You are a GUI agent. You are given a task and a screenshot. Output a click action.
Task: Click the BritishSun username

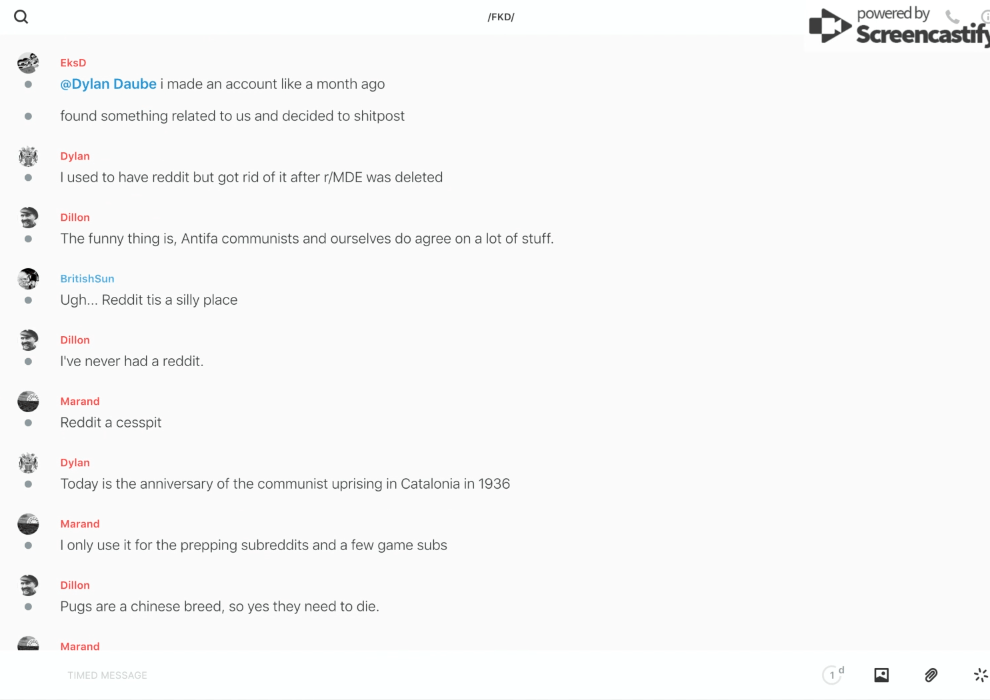point(87,279)
